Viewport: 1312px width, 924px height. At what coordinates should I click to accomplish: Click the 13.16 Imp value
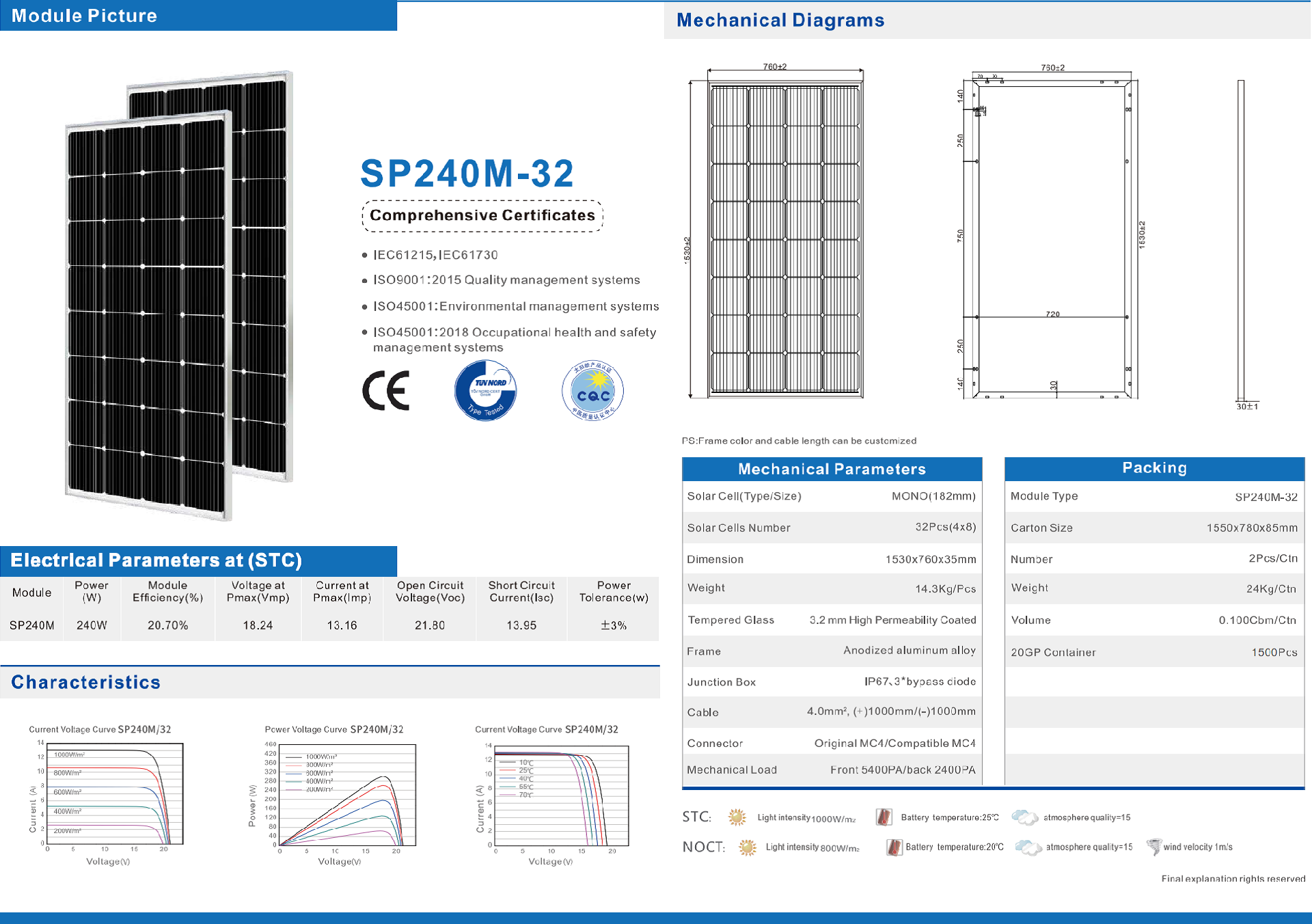tap(342, 625)
